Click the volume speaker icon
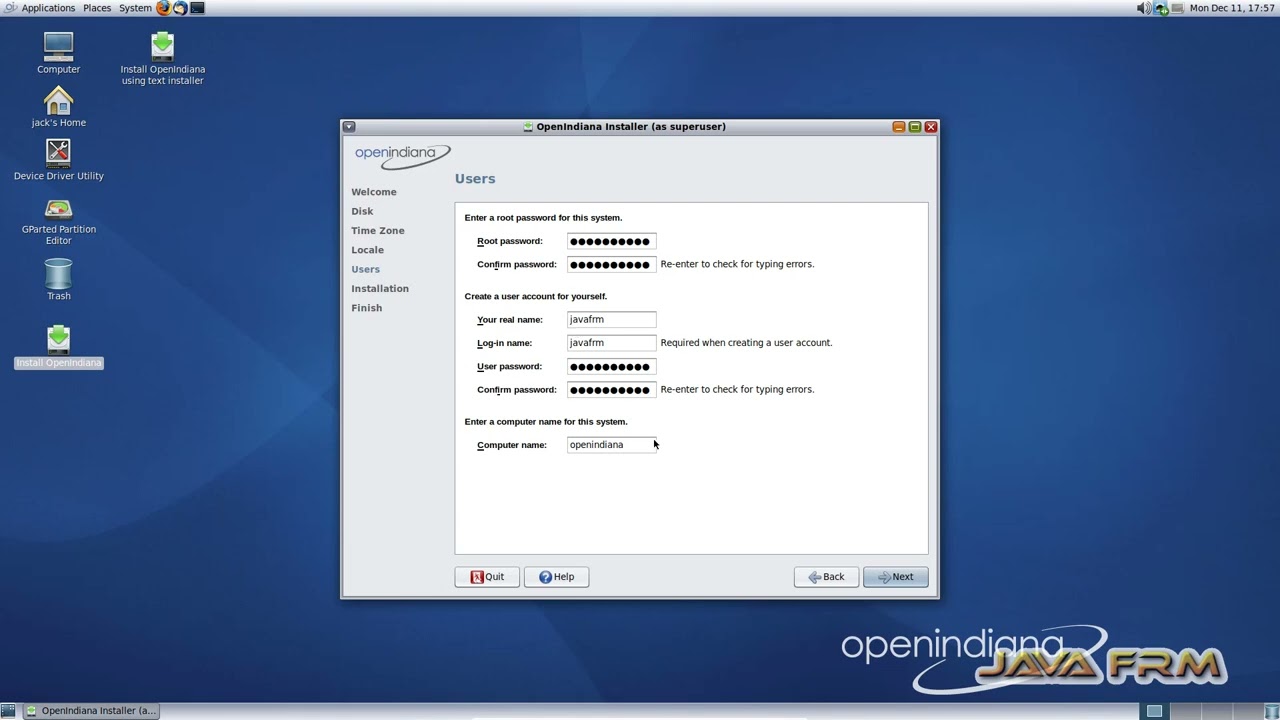The height and width of the screenshot is (720, 1280). tap(1144, 8)
